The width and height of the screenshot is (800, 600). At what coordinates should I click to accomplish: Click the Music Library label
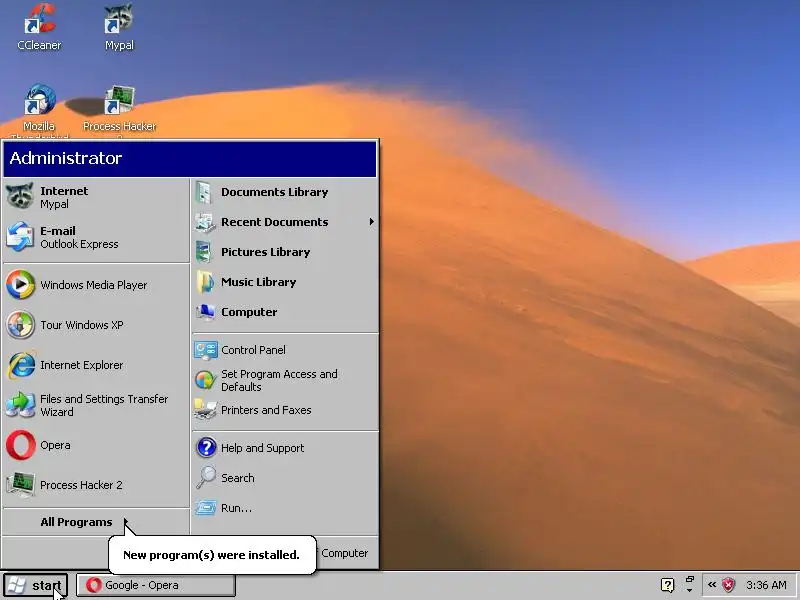pyautogui.click(x=258, y=282)
